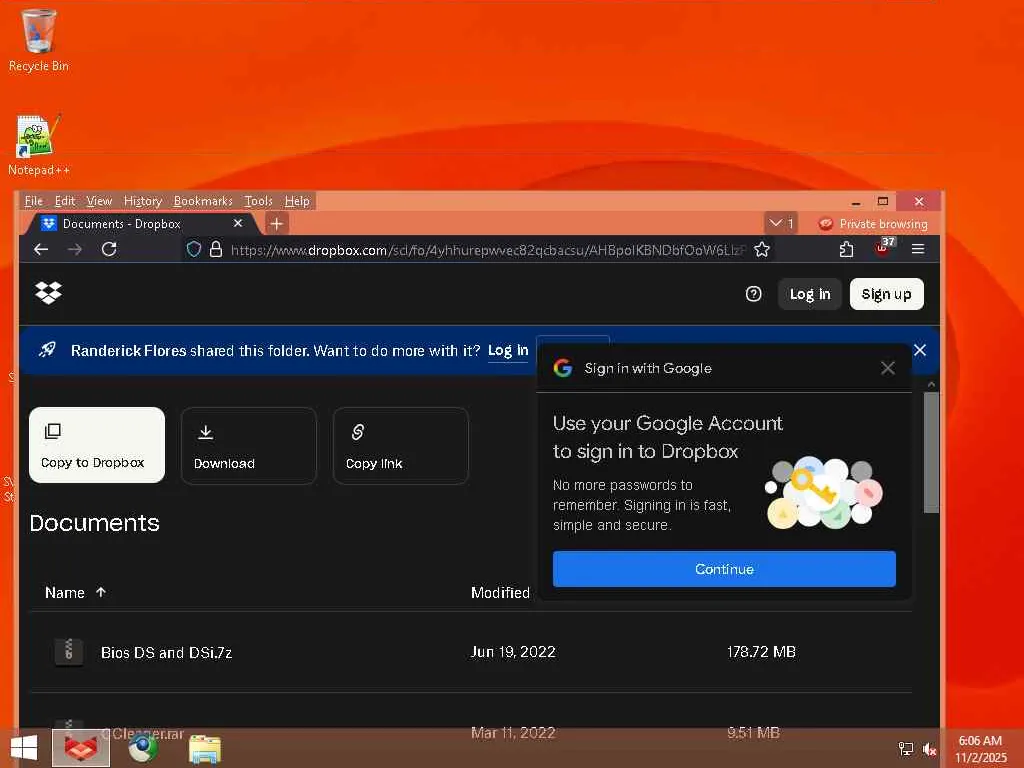
Task: Open the Bookmarks menu
Action: pos(203,201)
